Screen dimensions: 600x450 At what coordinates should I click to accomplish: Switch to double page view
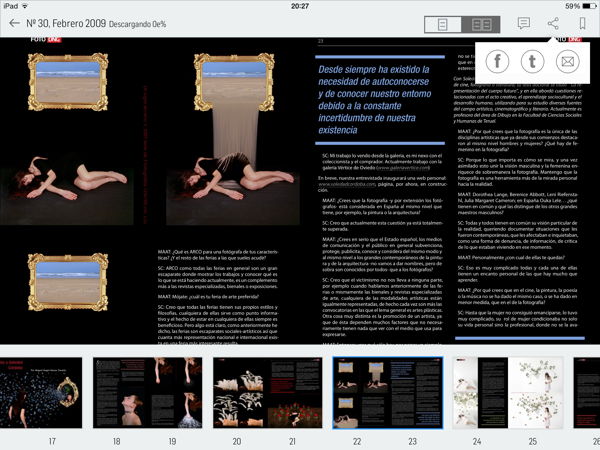pos(481,24)
